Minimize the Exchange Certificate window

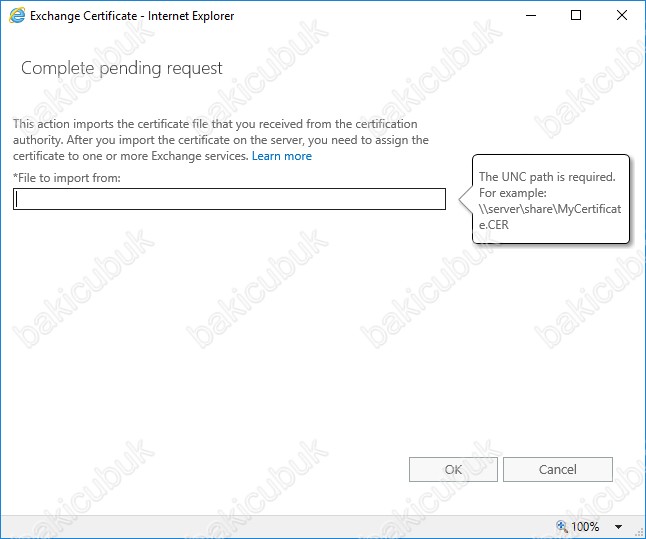(x=531, y=16)
